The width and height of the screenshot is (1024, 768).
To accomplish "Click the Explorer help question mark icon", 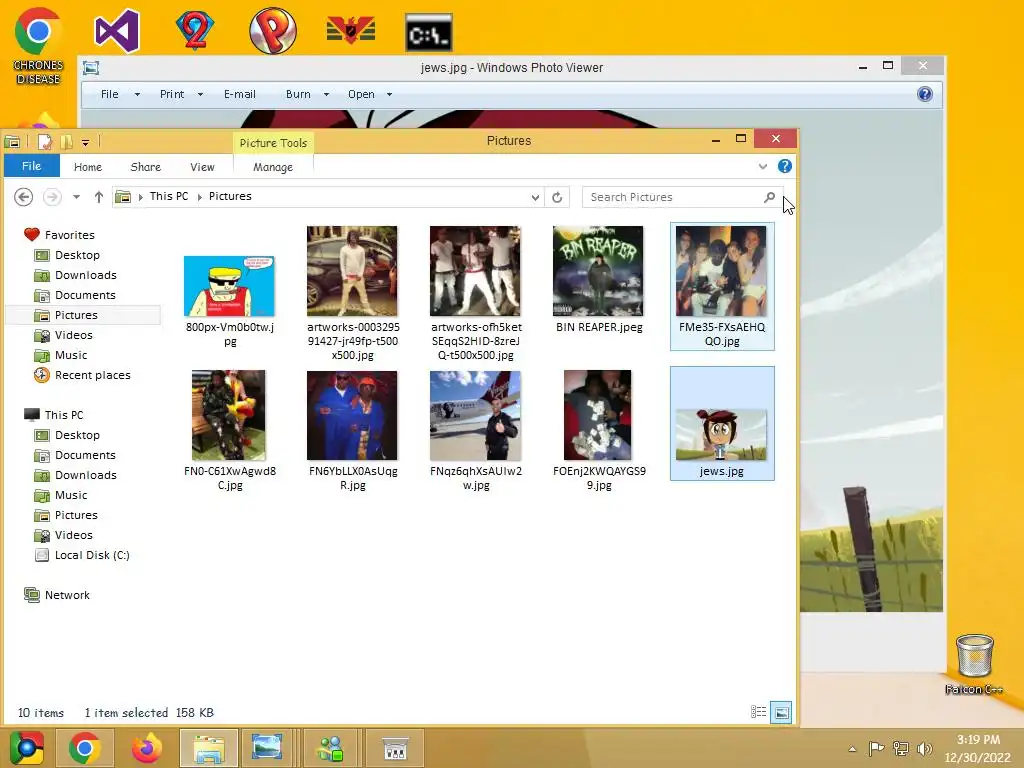I will 785,167.
